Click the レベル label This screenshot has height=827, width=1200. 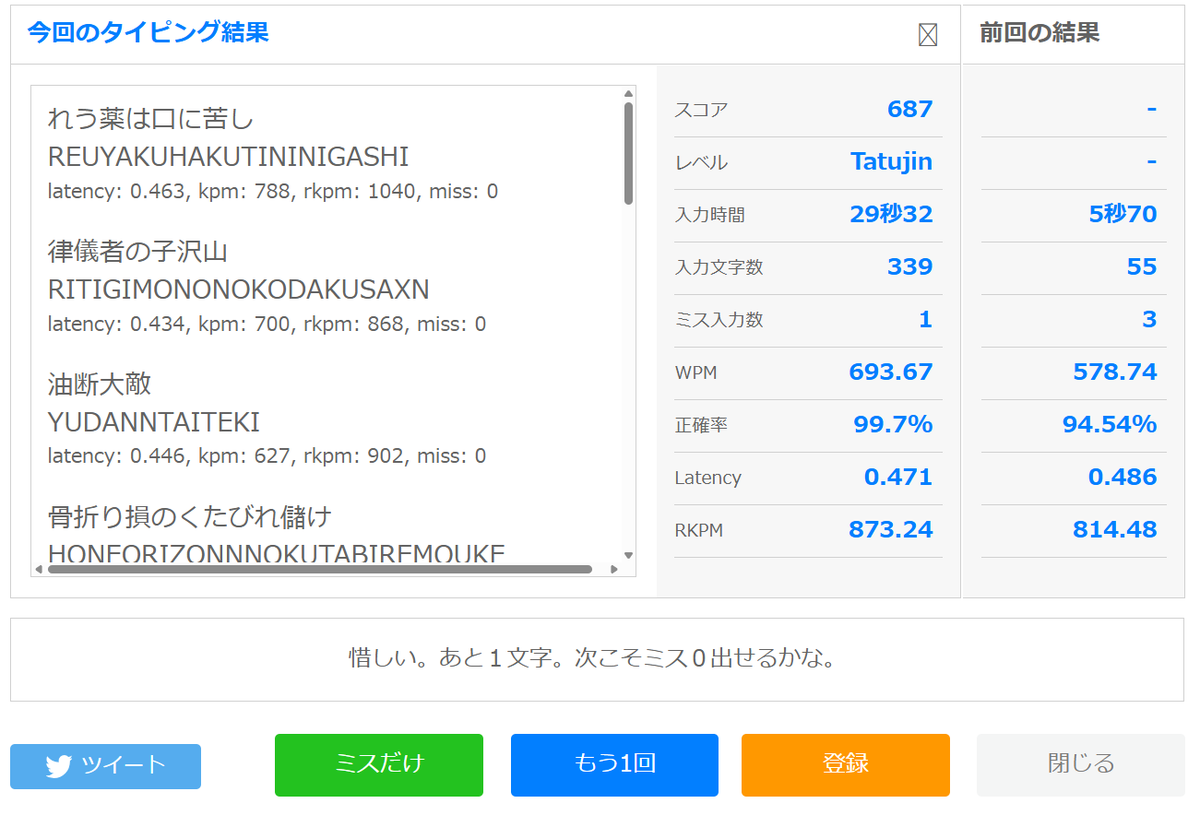click(x=701, y=163)
